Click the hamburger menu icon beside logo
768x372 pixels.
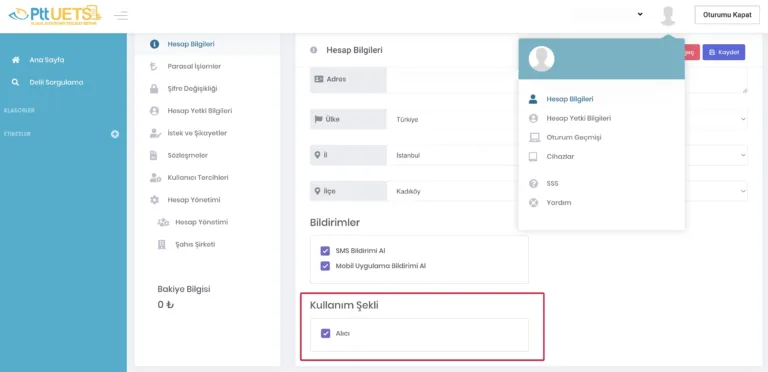(121, 15)
